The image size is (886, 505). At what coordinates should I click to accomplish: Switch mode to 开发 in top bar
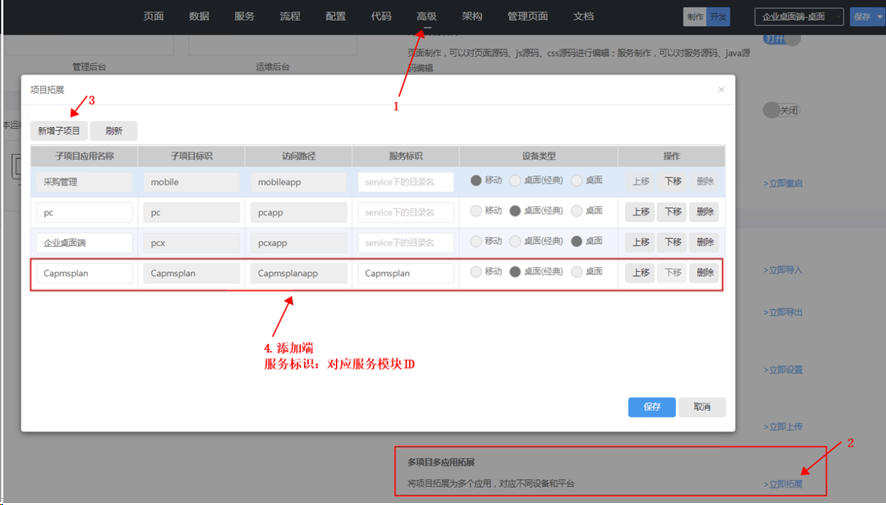click(719, 17)
